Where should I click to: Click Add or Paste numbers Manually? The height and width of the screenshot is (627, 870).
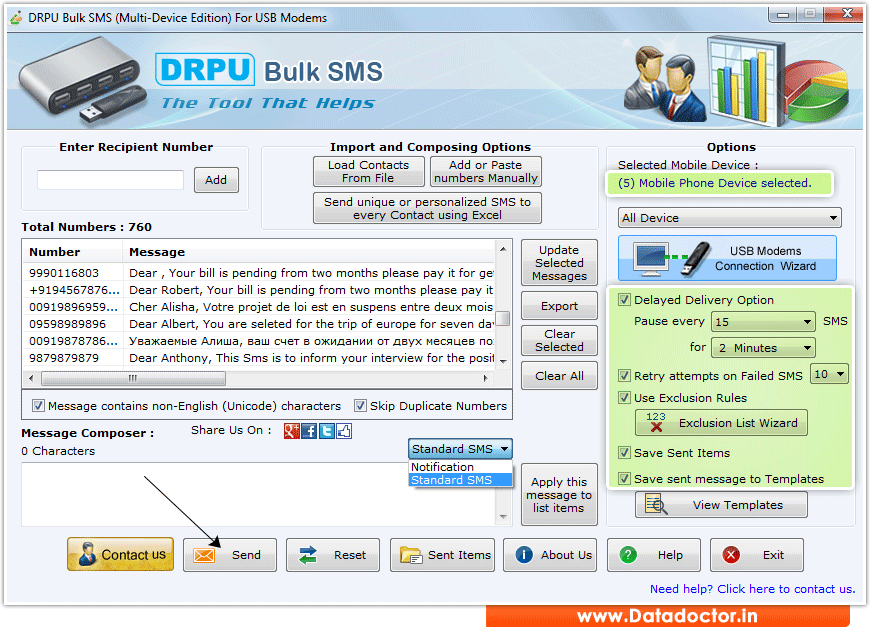tap(485, 171)
